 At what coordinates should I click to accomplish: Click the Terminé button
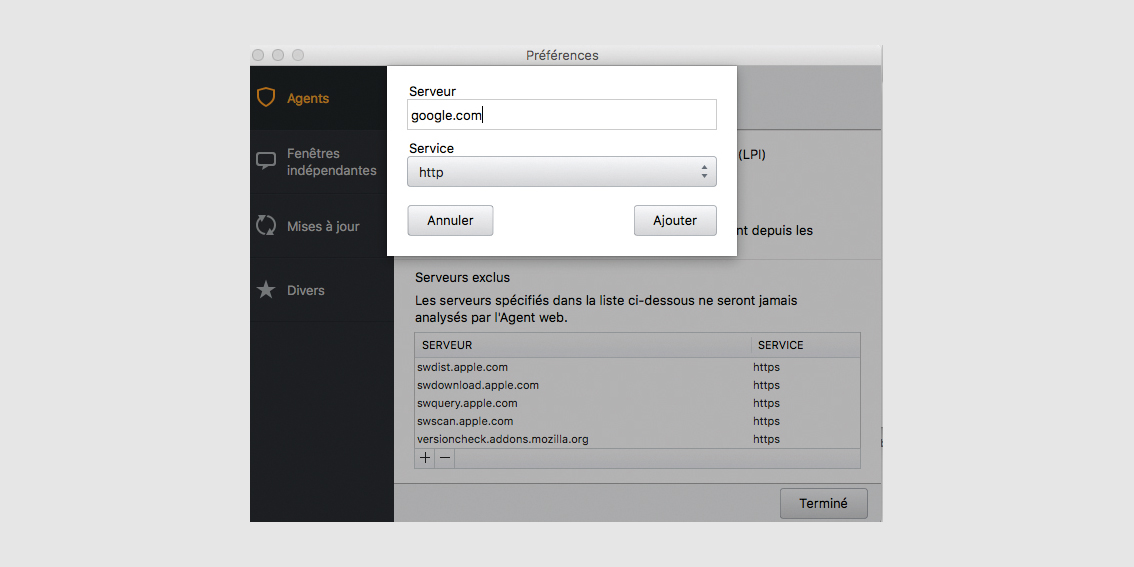click(x=824, y=503)
